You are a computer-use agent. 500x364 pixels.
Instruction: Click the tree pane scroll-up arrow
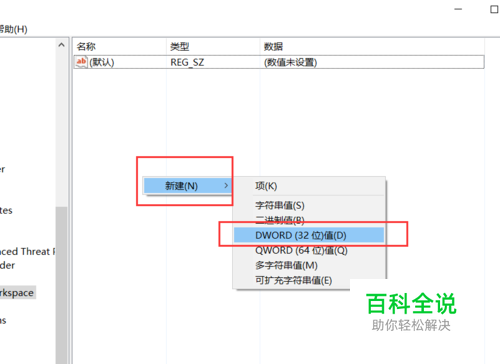61,45
